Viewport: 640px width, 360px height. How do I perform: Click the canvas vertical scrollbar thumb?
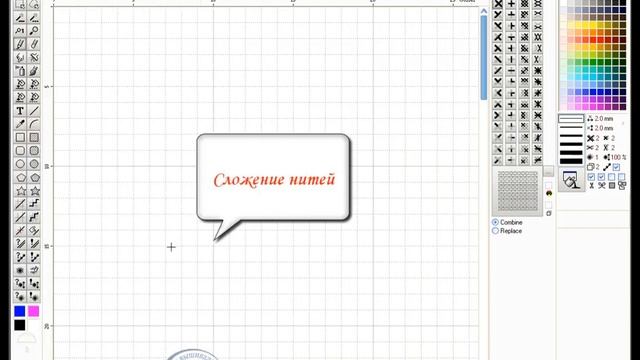484,57
